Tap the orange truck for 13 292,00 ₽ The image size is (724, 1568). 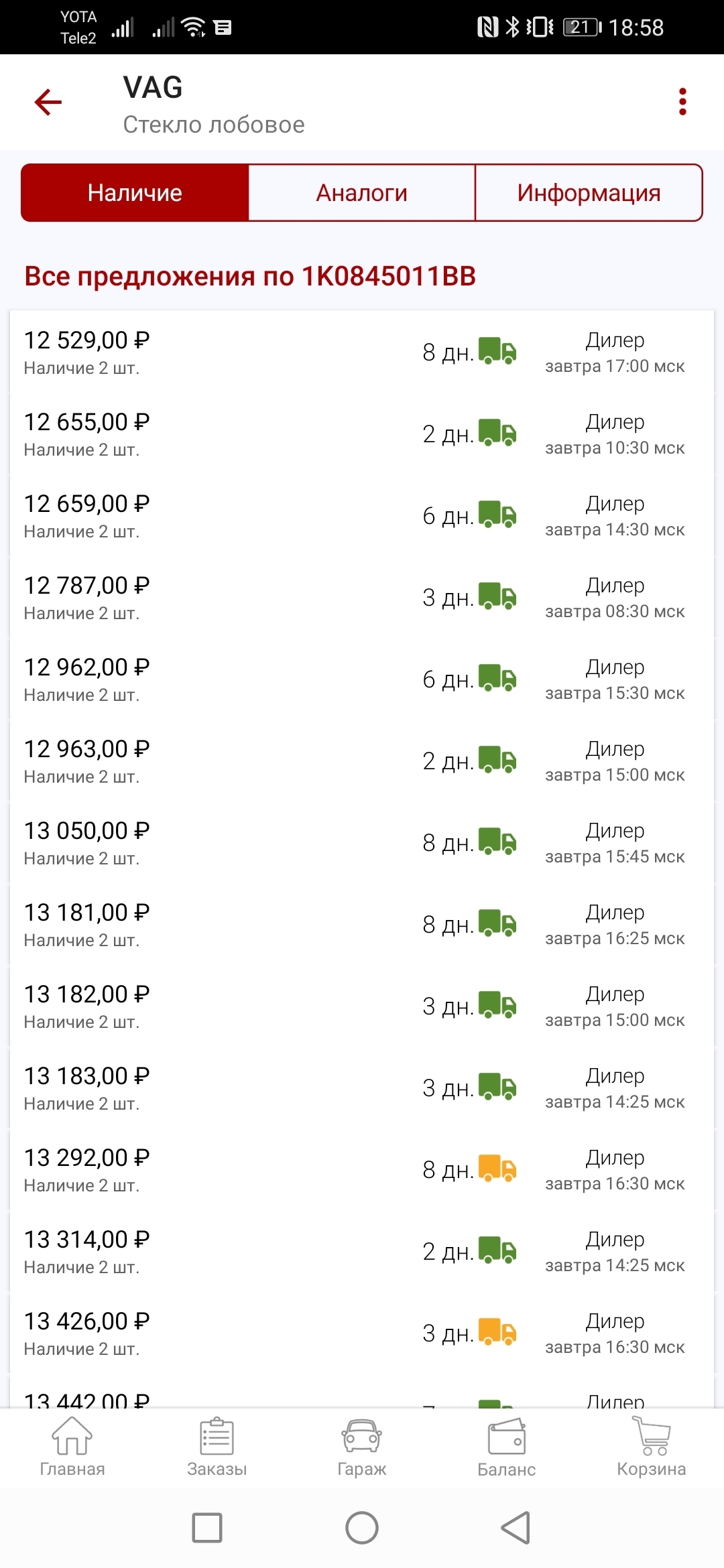coord(497,1169)
